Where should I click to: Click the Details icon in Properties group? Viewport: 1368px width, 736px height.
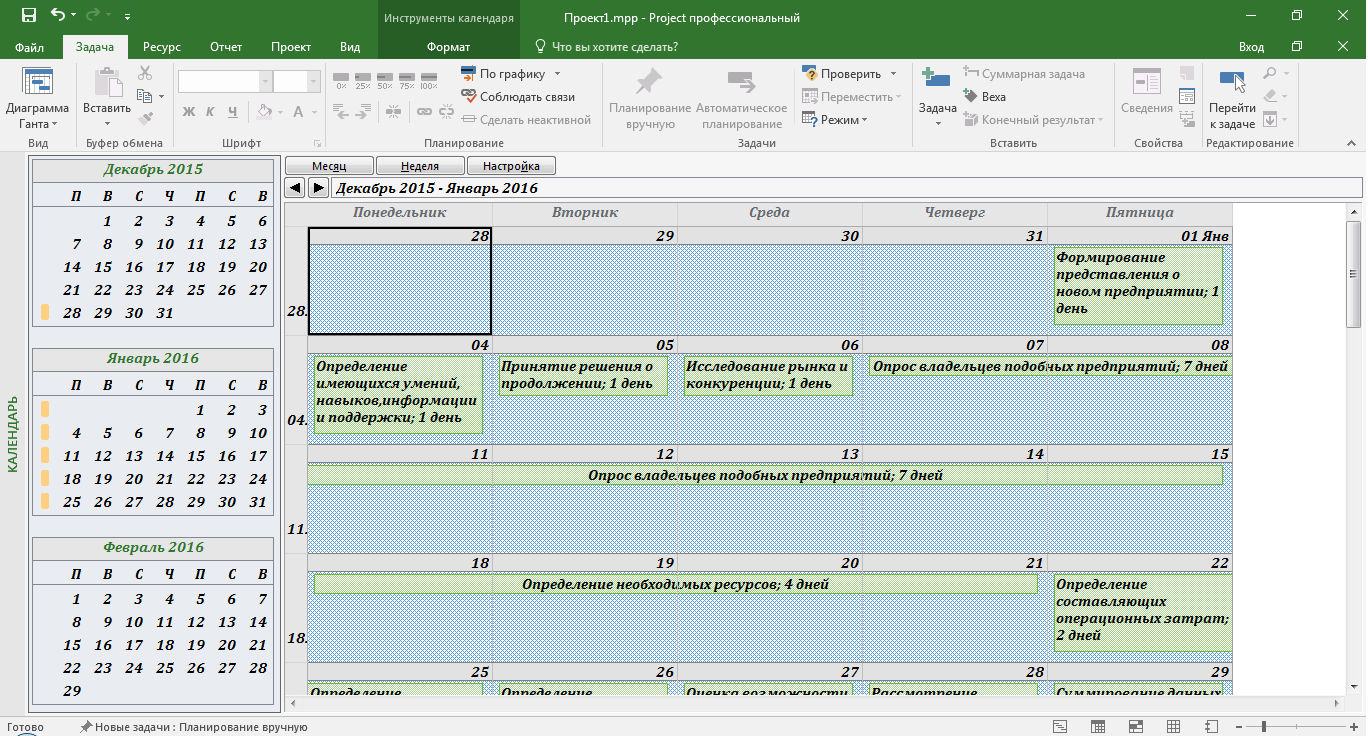[x=1187, y=97]
